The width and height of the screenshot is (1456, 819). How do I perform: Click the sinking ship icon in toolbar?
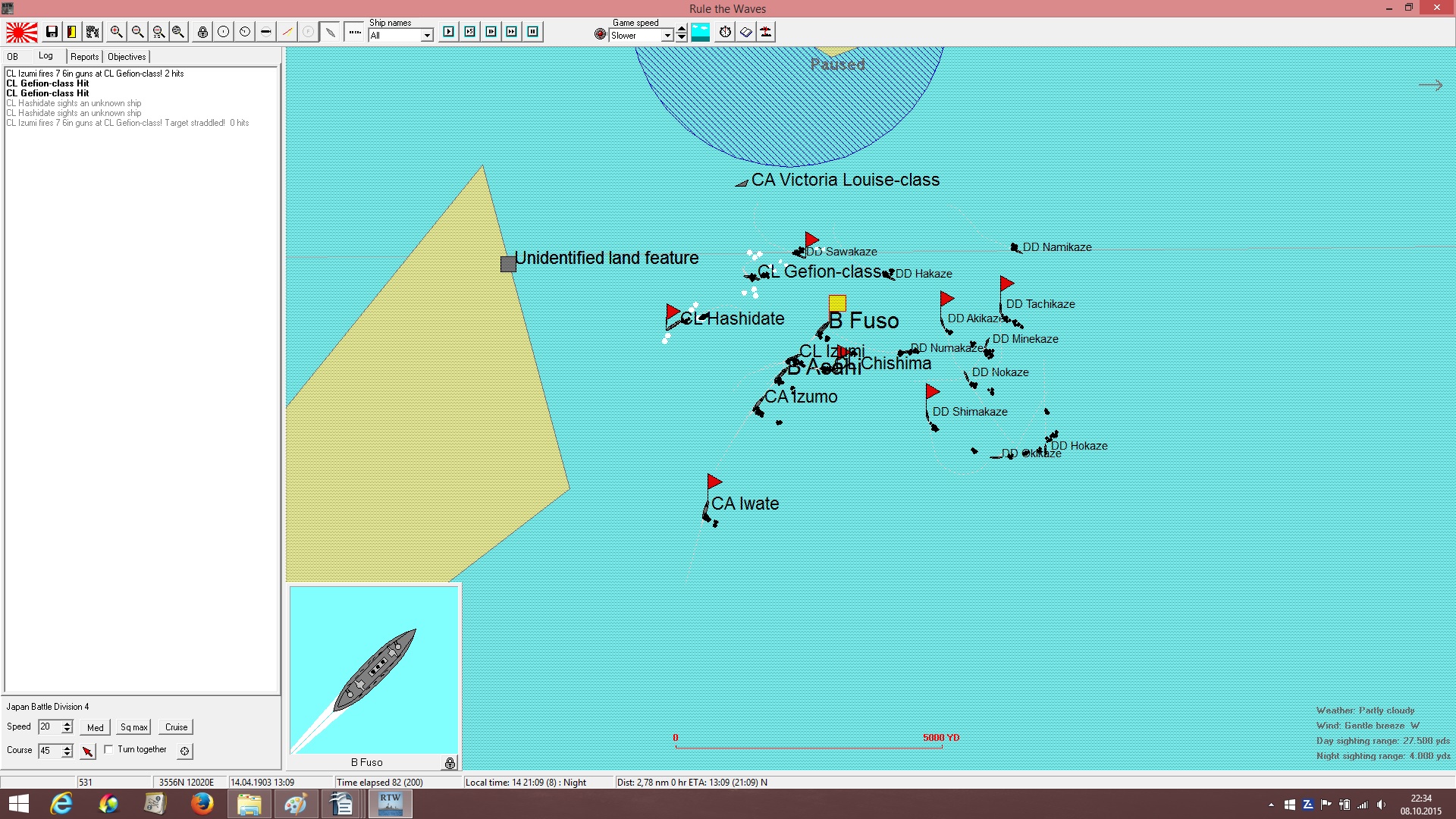click(x=767, y=32)
